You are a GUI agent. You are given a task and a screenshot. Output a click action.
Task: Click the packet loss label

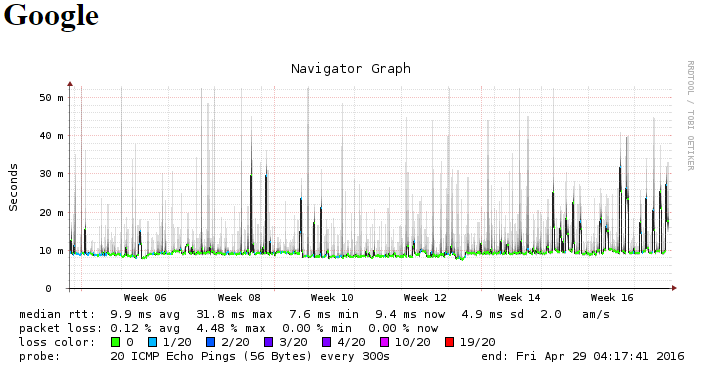[x=60, y=328]
